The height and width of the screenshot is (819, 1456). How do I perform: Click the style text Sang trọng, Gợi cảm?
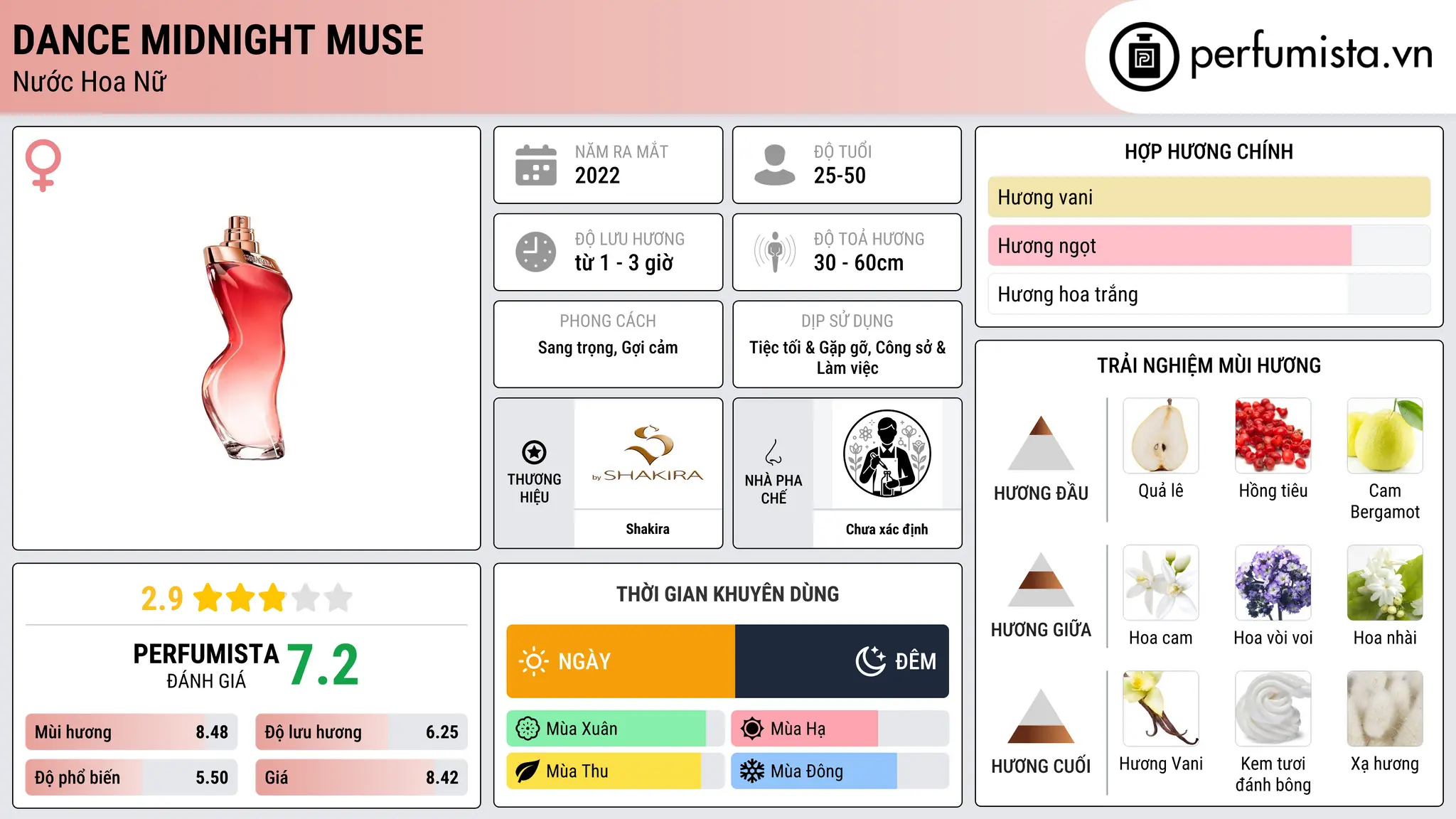click(x=608, y=348)
